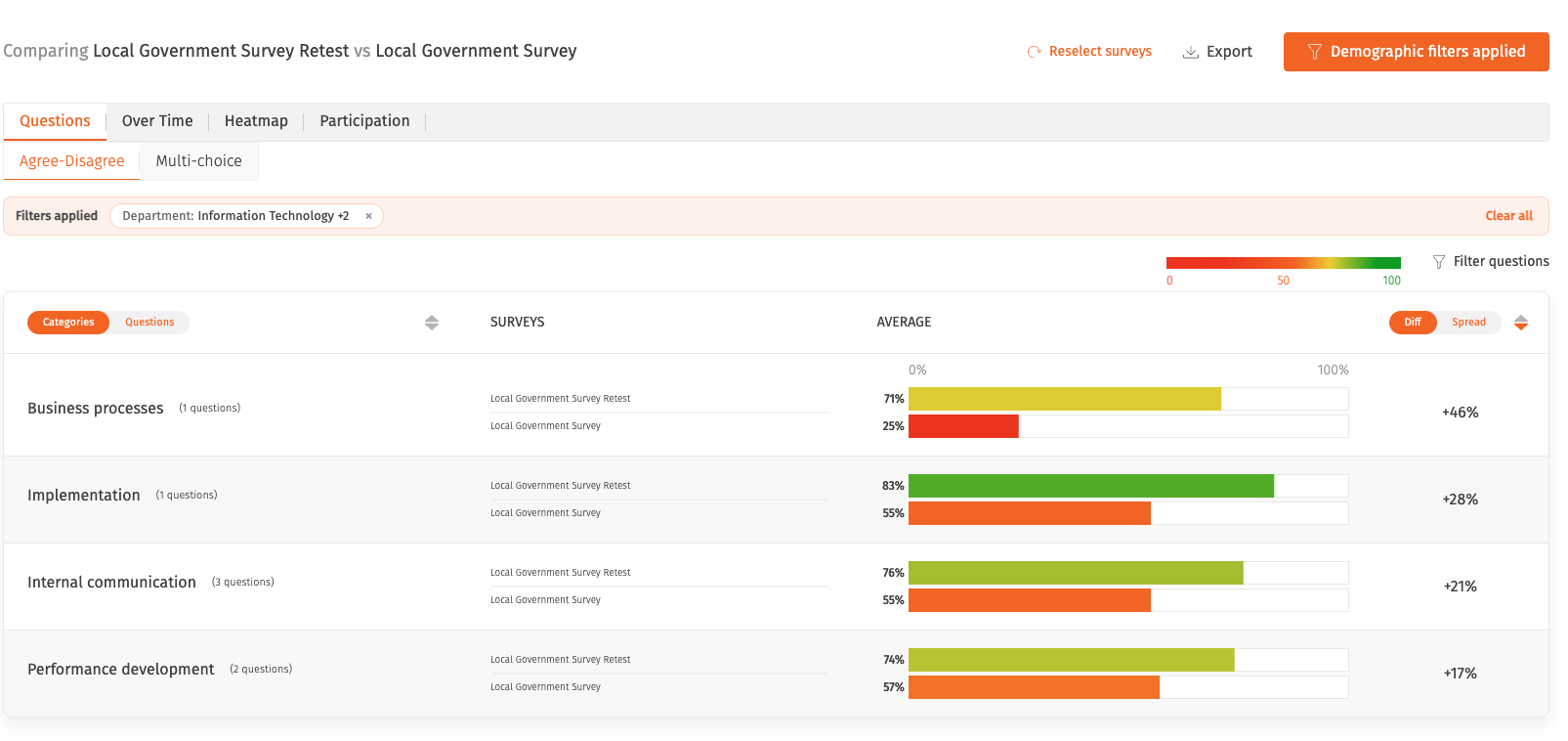
Task: Expand the Internal communication category row
Action: click(x=776, y=587)
